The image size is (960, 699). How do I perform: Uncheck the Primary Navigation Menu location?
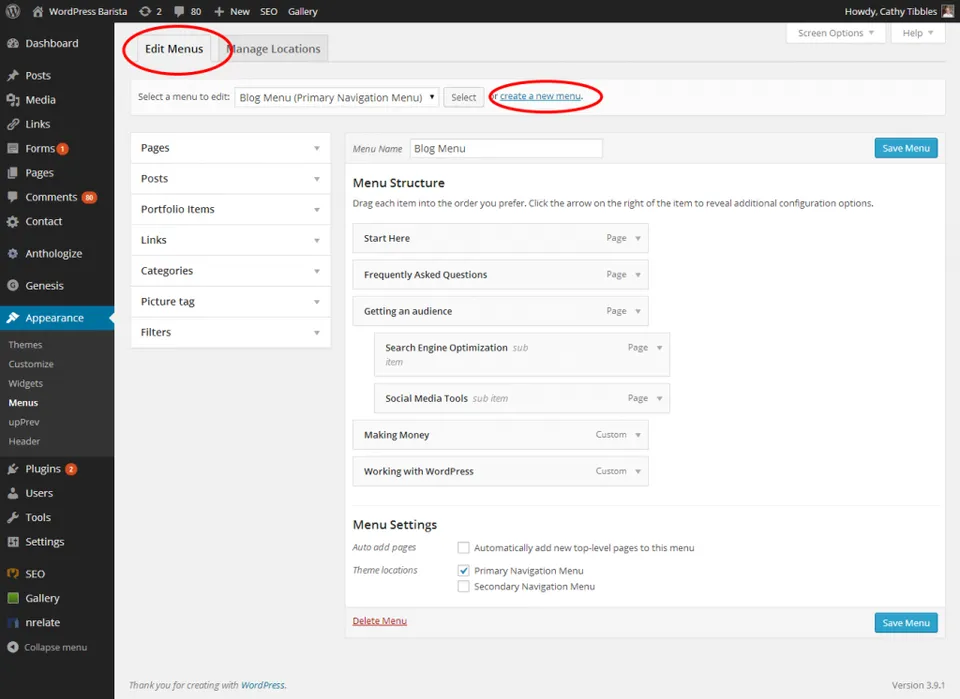pos(464,571)
